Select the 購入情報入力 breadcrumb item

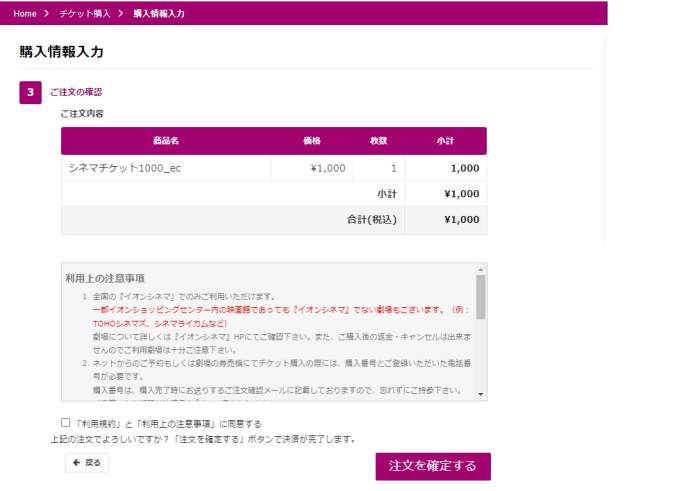click(x=159, y=14)
